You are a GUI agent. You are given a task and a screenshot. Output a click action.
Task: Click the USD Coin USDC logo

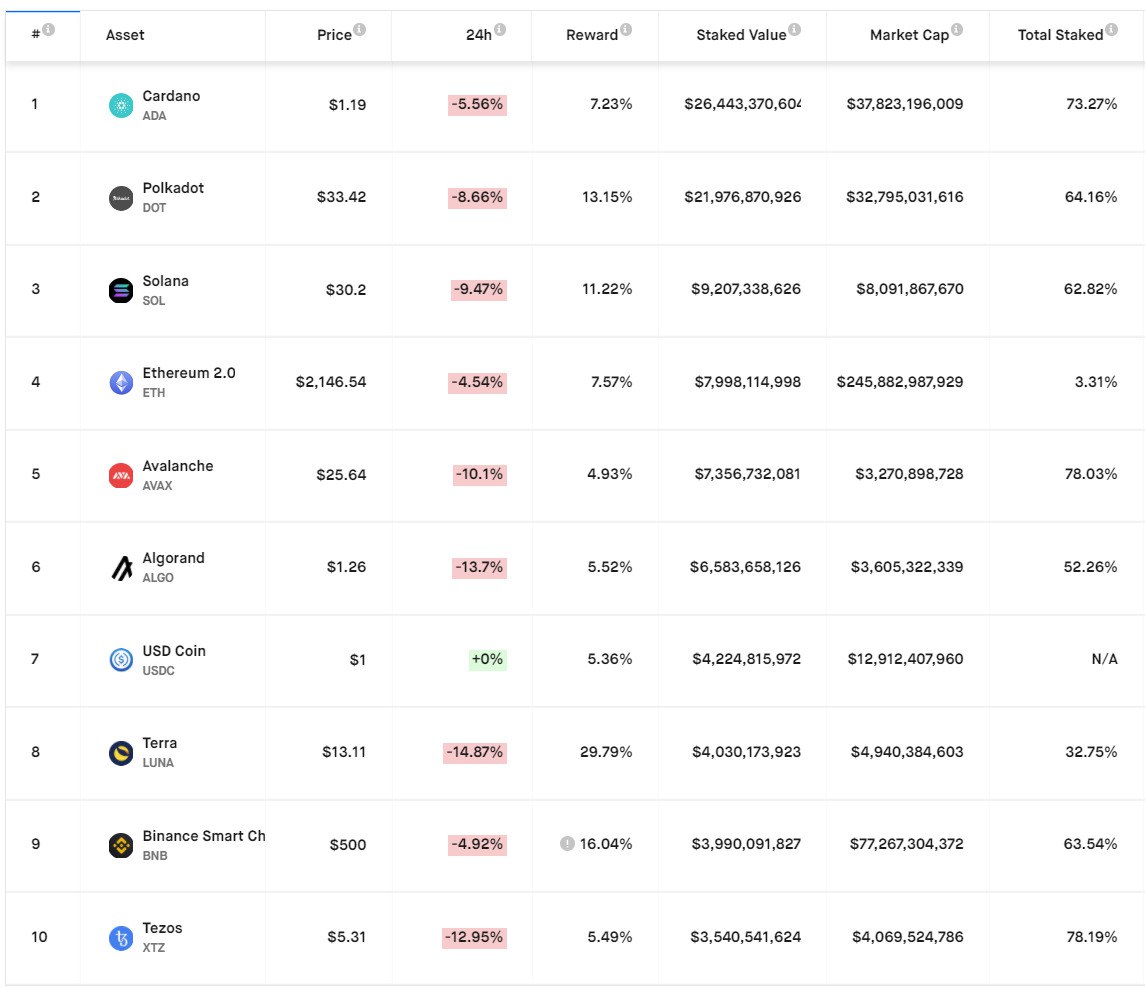tap(121, 660)
